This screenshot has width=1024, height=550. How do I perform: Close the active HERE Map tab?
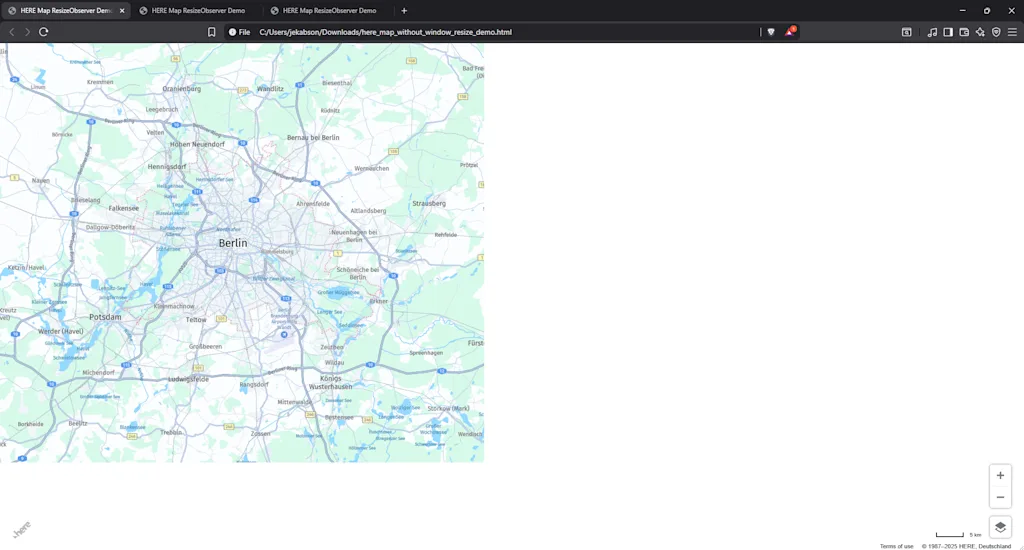click(122, 11)
